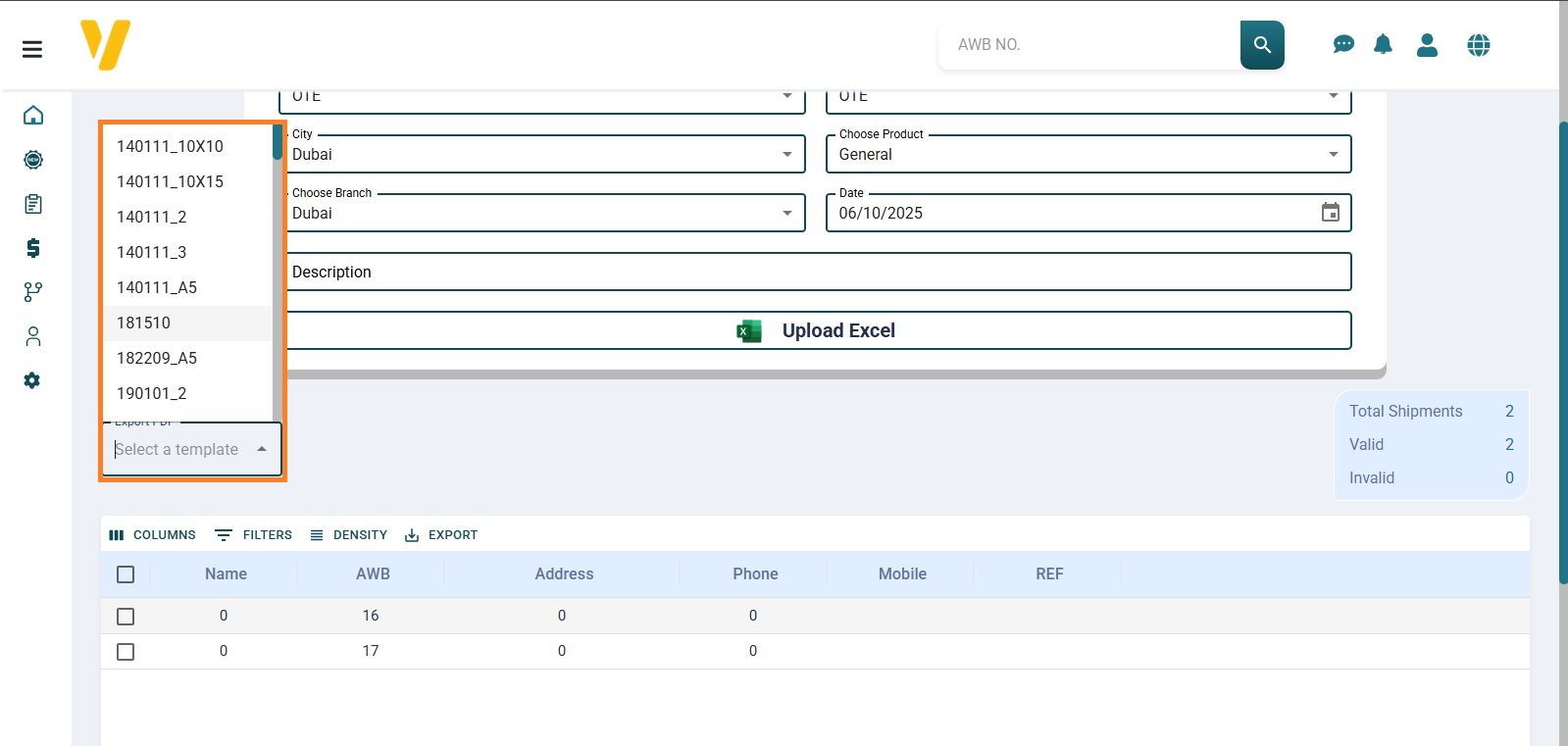This screenshot has width=1568, height=746.
Task: Sort by the Name column header
Action: 226,574
